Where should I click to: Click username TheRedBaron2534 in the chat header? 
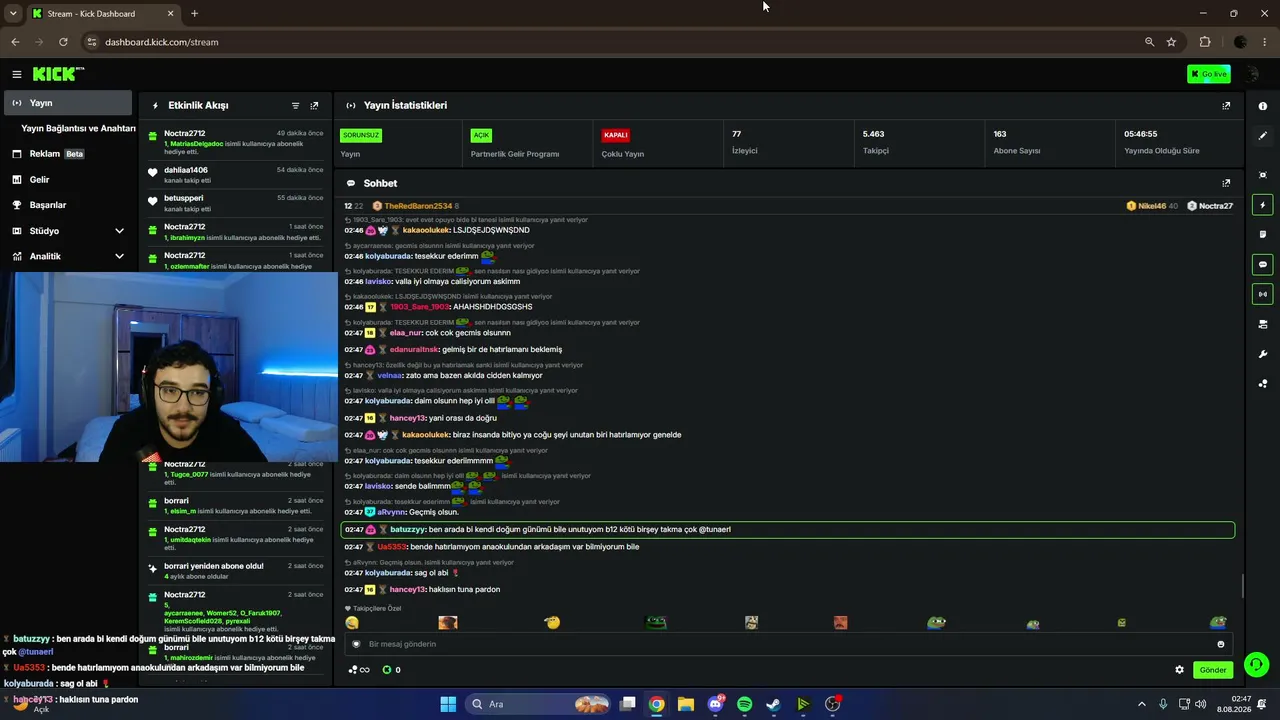418,206
